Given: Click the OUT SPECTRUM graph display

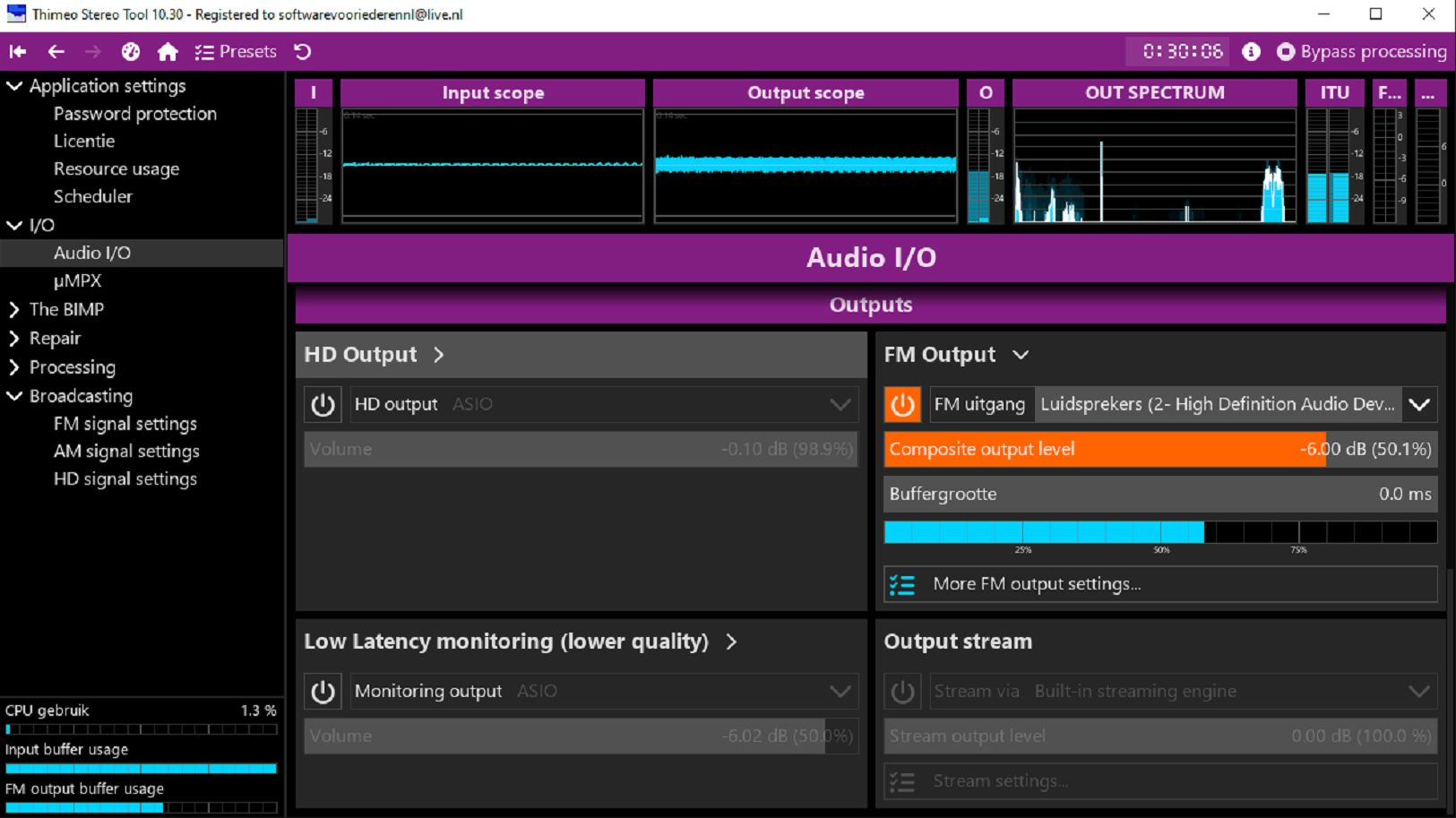Looking at the screenshot, I should 1155,165.
